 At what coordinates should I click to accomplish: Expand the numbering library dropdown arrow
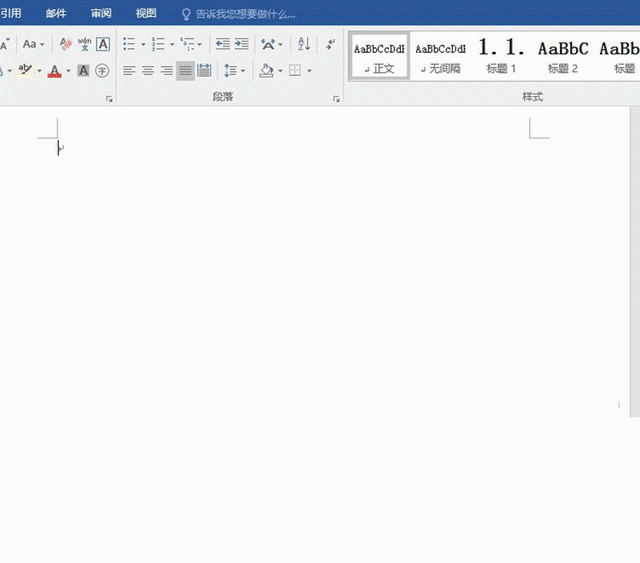(172, 44)
